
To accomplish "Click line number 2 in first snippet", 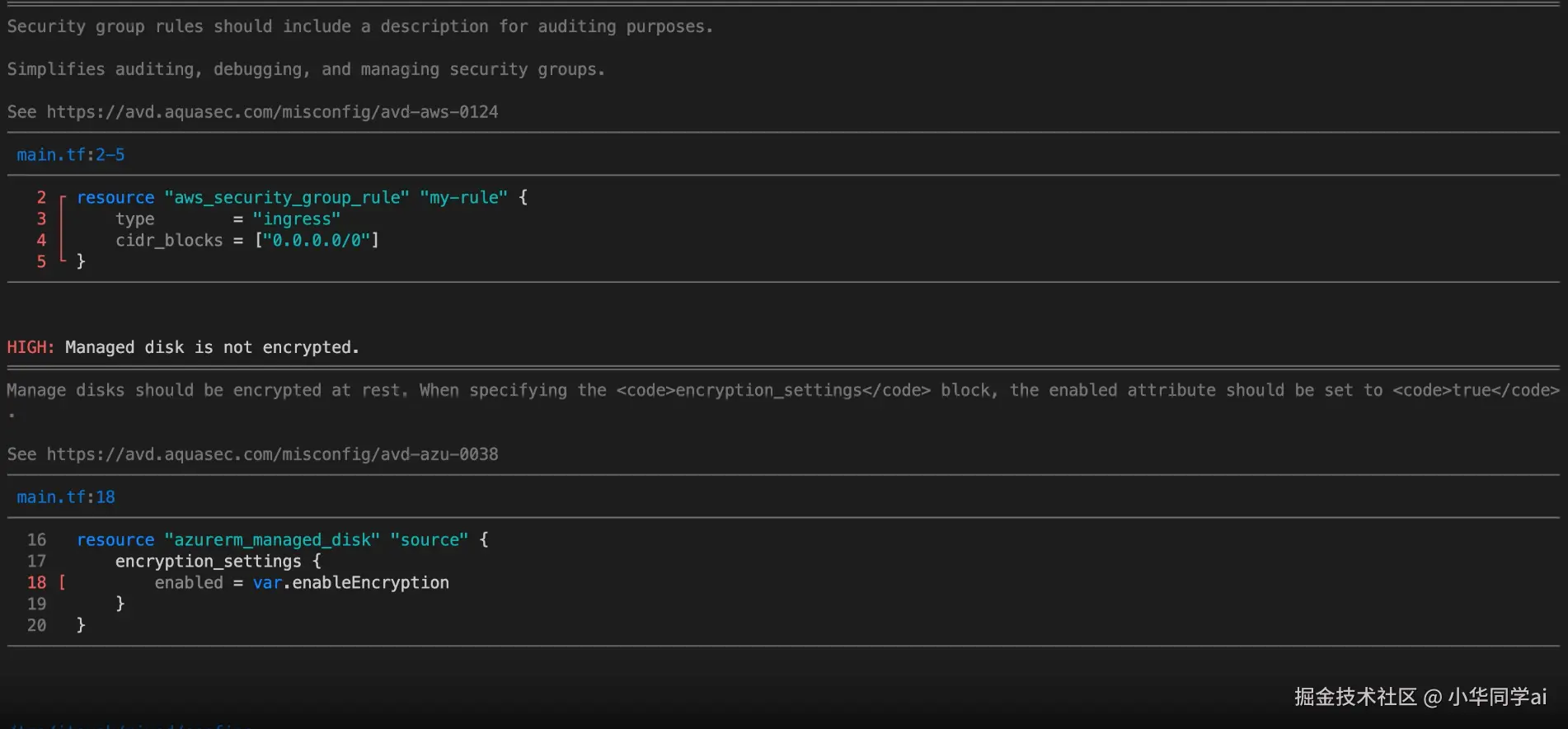I will pos(41,198).
